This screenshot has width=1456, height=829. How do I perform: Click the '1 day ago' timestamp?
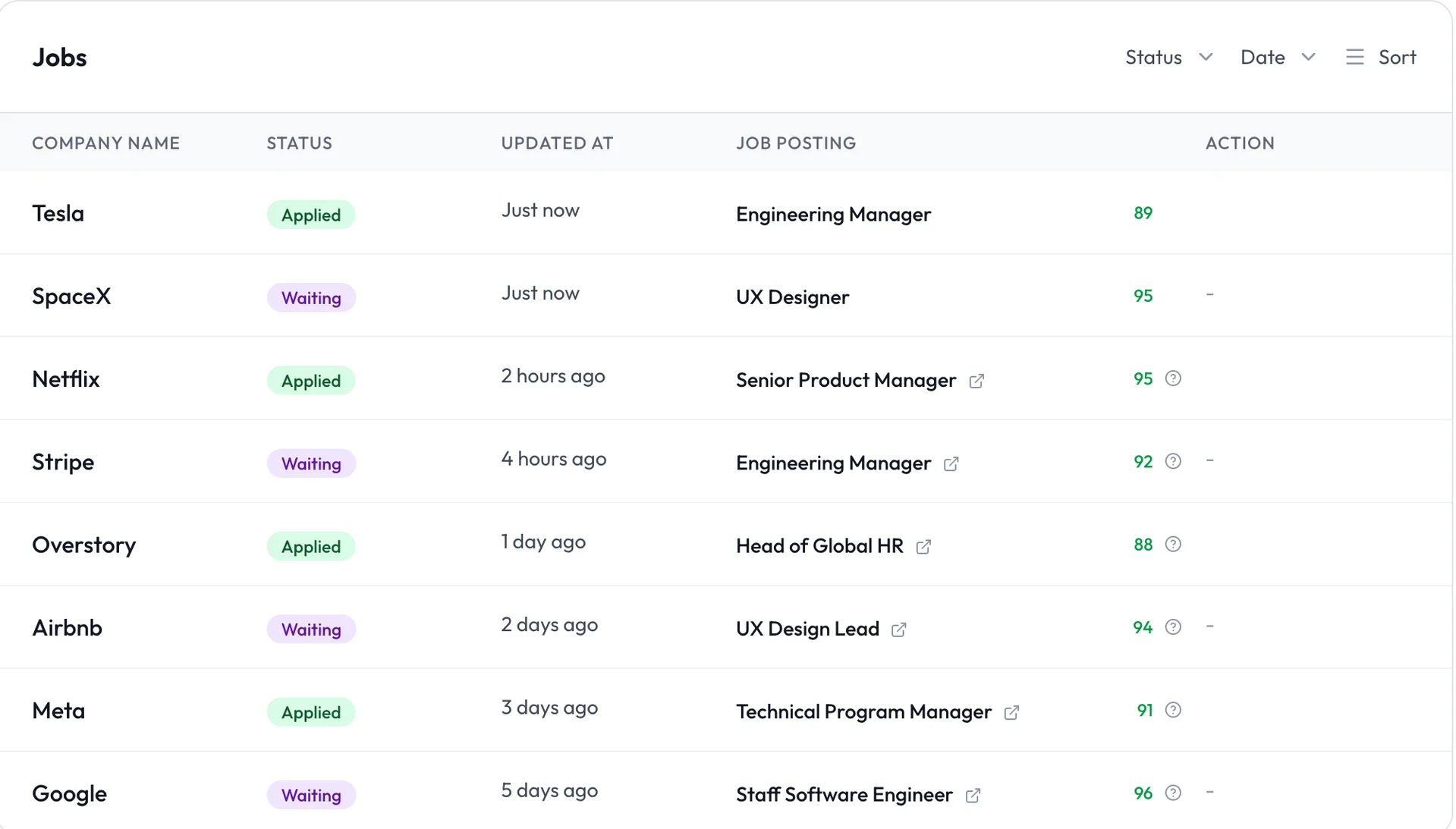(x=543, y=542)
